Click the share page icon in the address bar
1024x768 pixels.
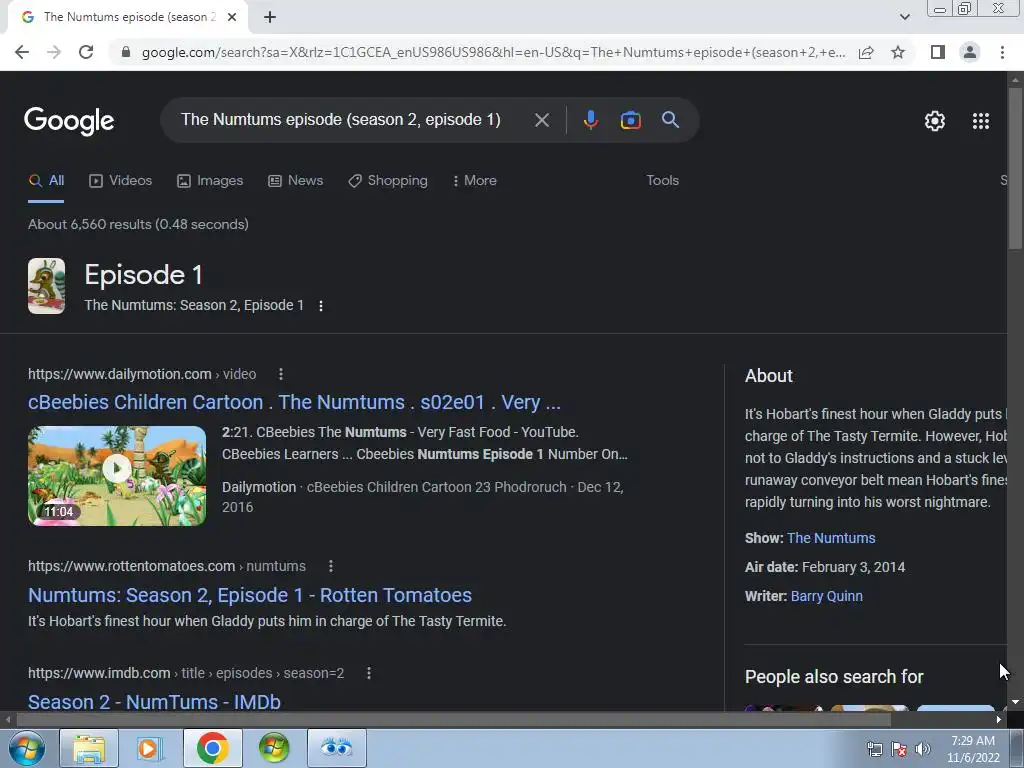click(866, 52)
